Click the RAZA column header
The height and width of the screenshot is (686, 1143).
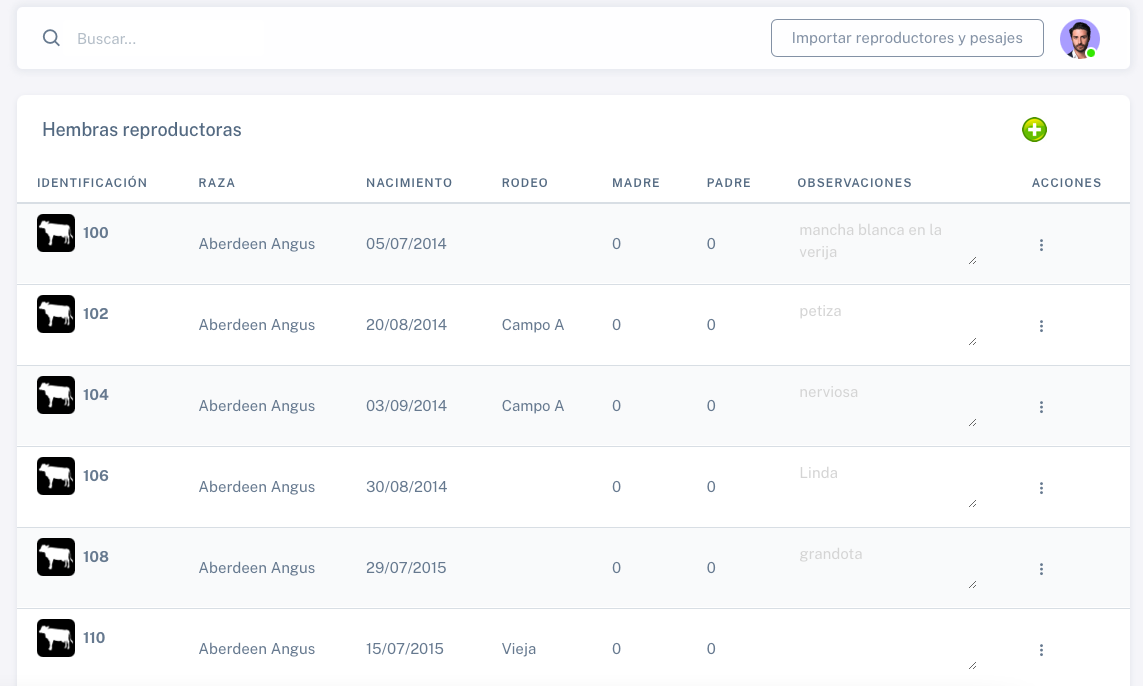[x=216, y=183]
